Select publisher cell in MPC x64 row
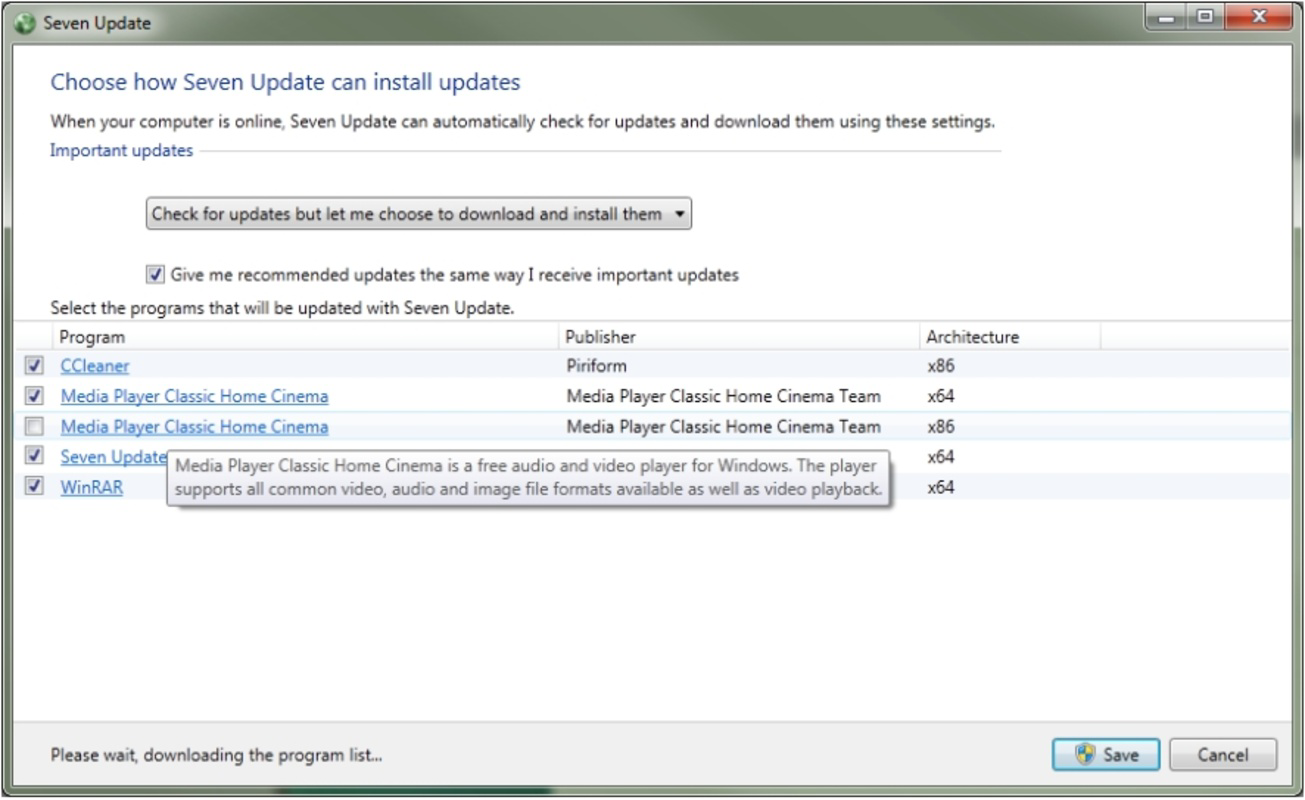 point(723,396)
